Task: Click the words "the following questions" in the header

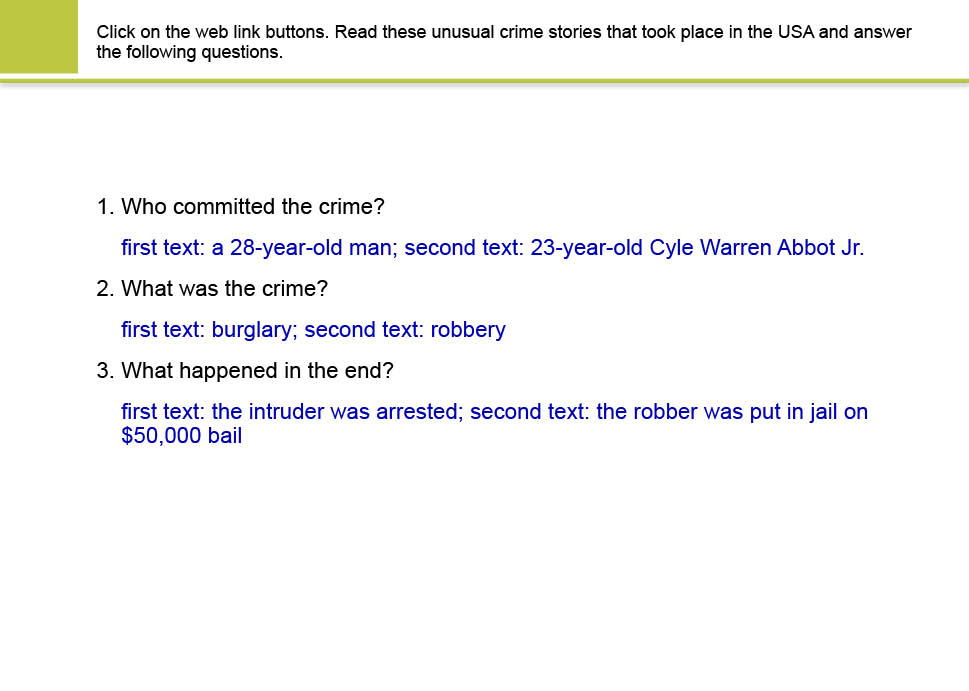Action: [189, 52]
